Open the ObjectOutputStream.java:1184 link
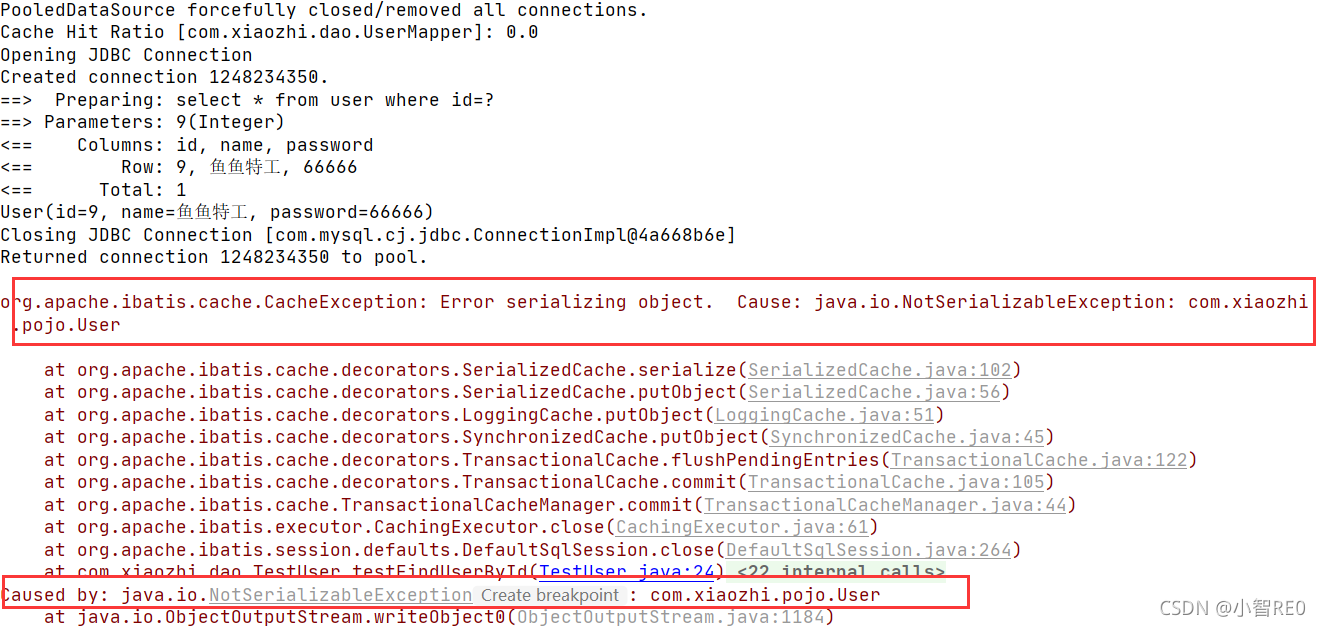 [x=670, y=617]
